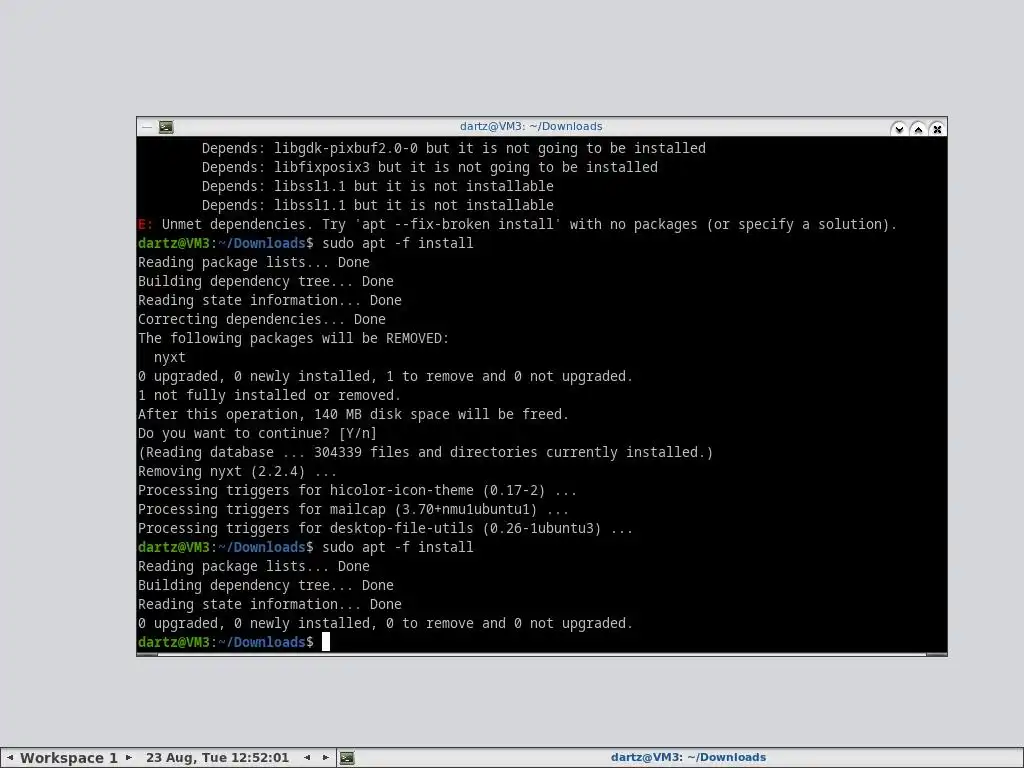
Task: Click the Workspace 1 label in the taskbar
Action: coord(69,758)
